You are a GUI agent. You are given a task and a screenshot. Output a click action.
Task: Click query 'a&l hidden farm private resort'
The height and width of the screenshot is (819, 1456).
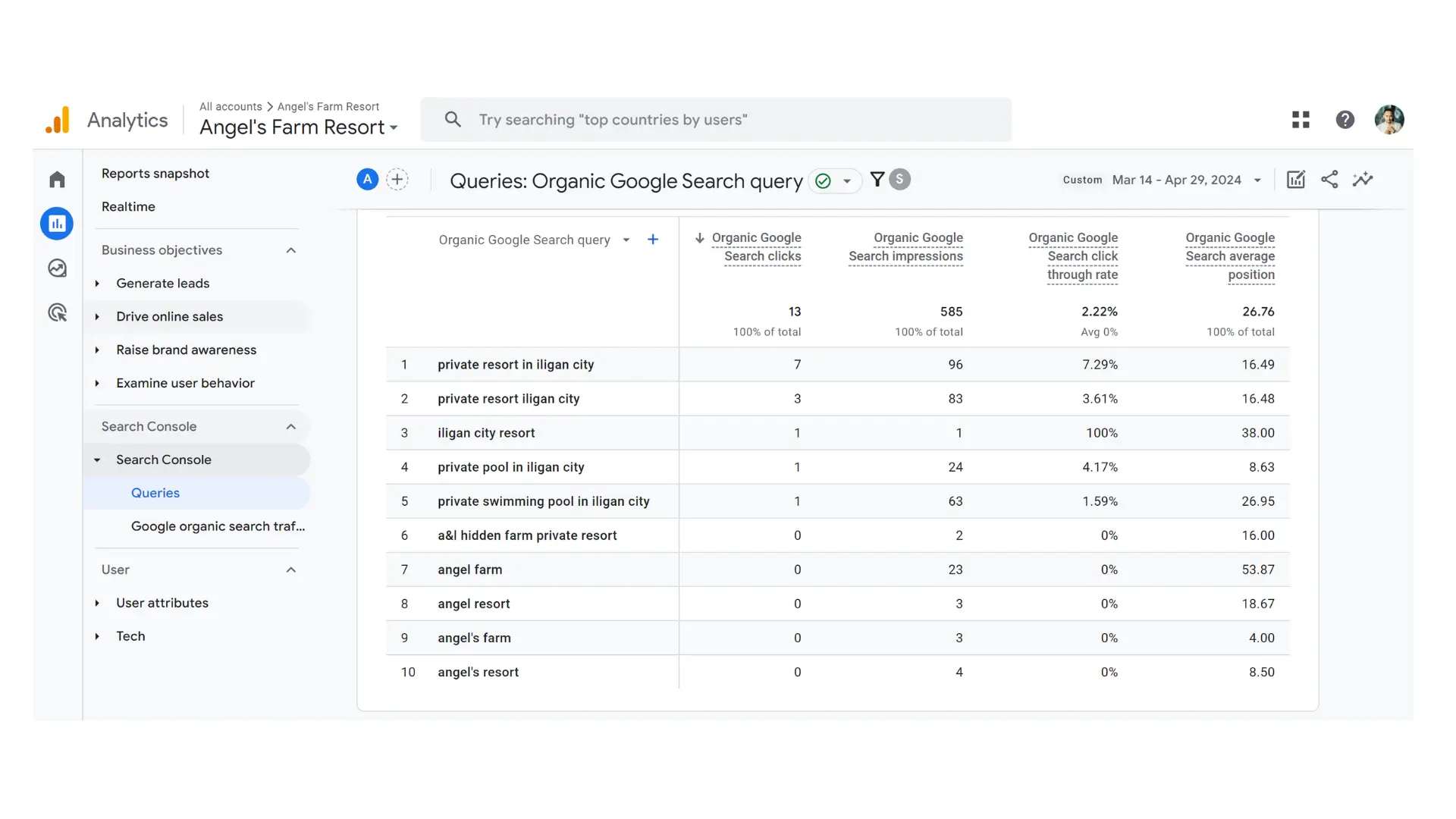point(527,535)
